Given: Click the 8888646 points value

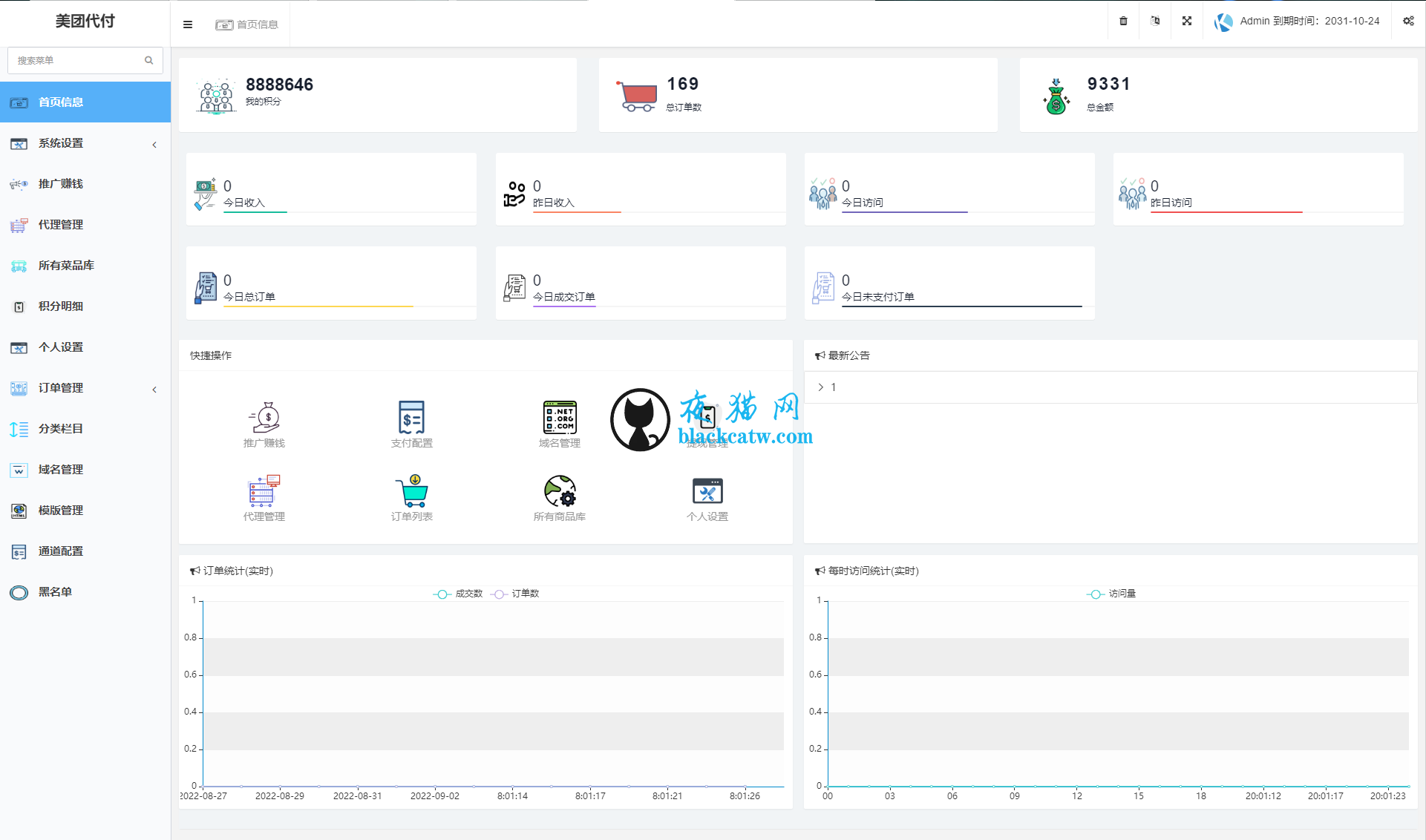Looking at the screenshot, I should pyautogui.click(x=279, y=85).
